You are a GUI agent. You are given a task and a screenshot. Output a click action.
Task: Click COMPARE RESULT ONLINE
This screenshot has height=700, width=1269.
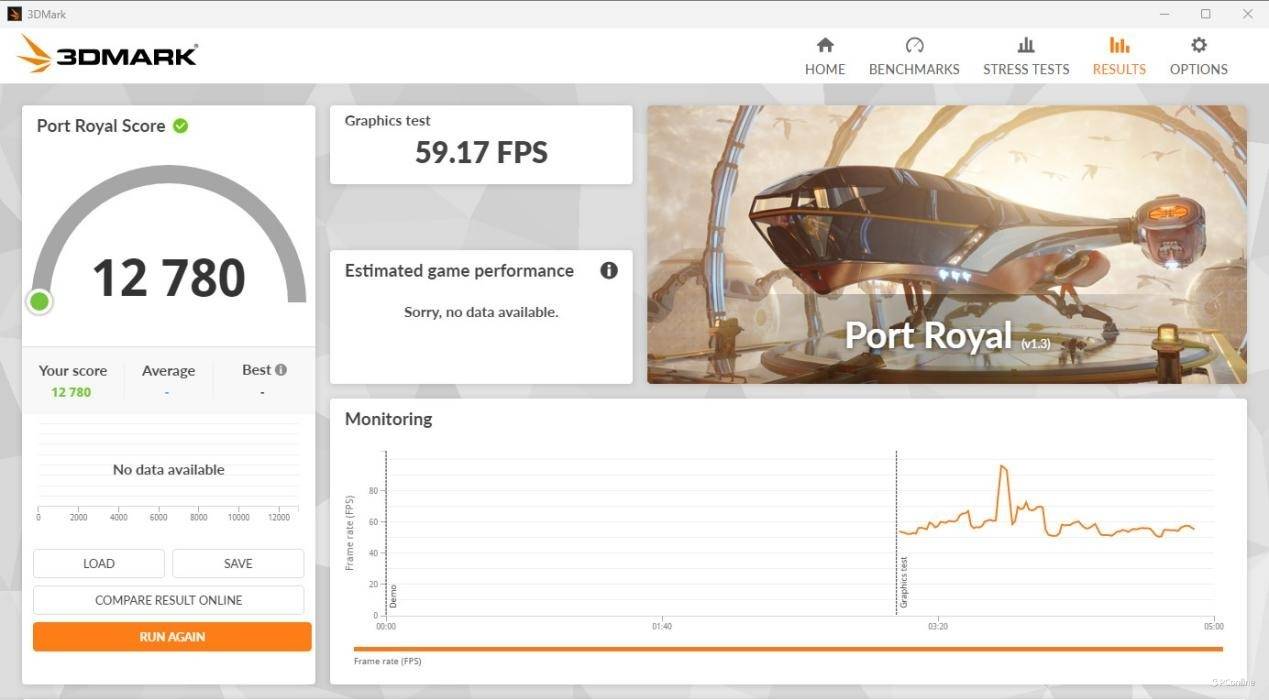point(168,600)
